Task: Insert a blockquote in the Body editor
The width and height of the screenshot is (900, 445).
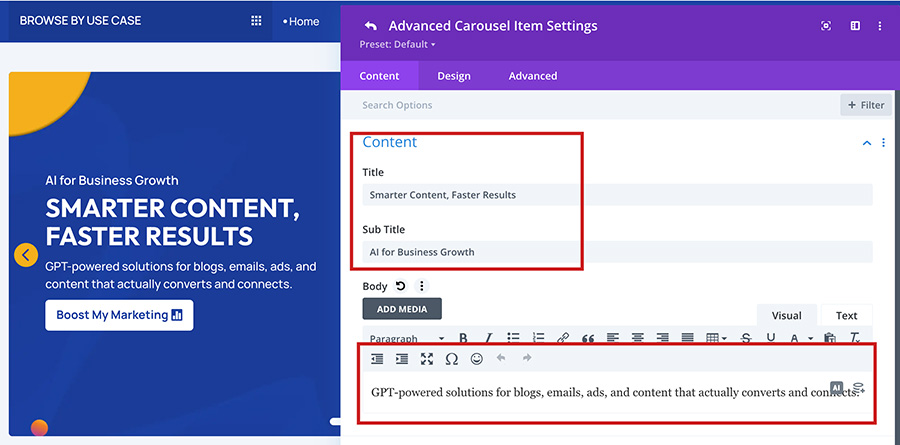Action: (x=588, y=339)
